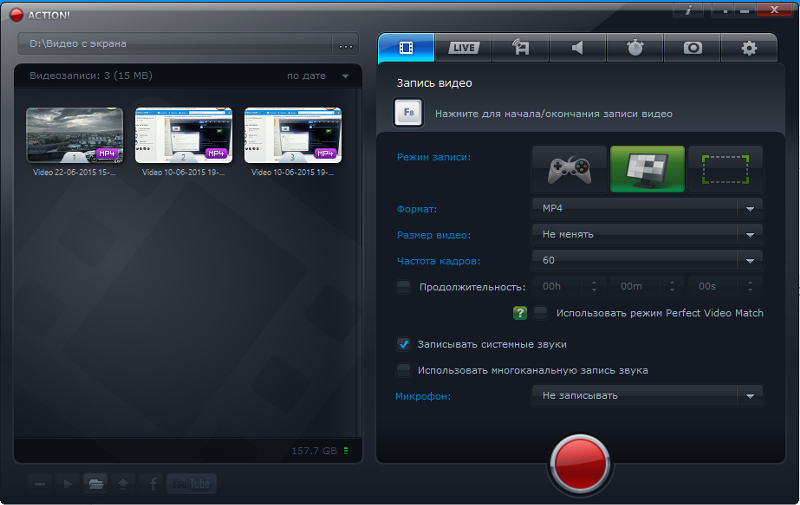Click the play recording icon

[x=67, y=484]
